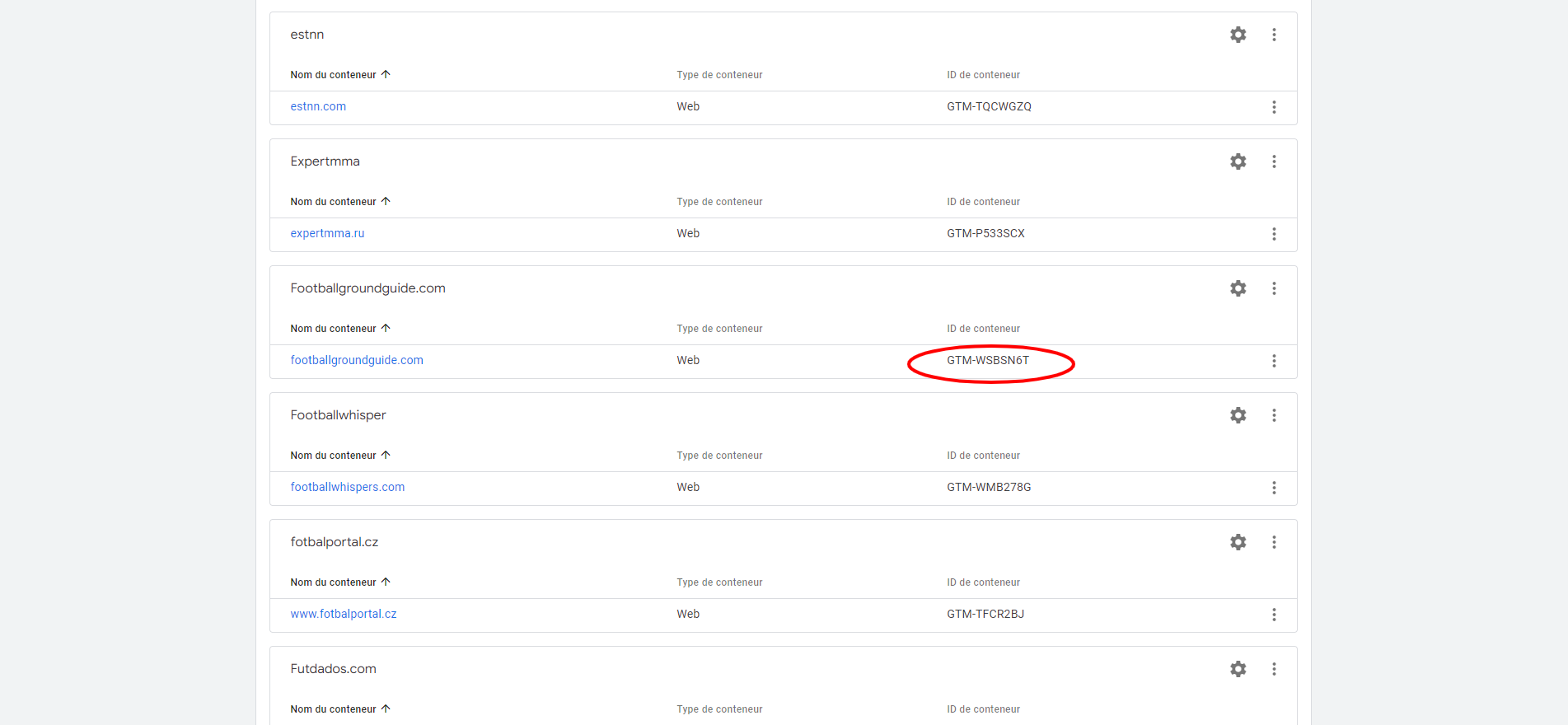1568x725 pixels.
Task: Open settings gear for Futdados.com account
Action: [1238, 669]
